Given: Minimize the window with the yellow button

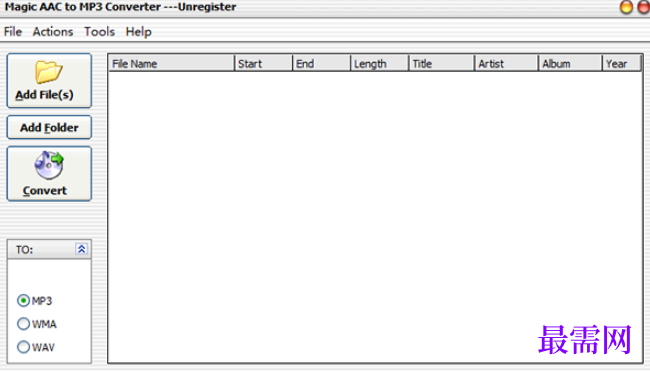Looking at the screenshot, I should click(x=626, y=7).
